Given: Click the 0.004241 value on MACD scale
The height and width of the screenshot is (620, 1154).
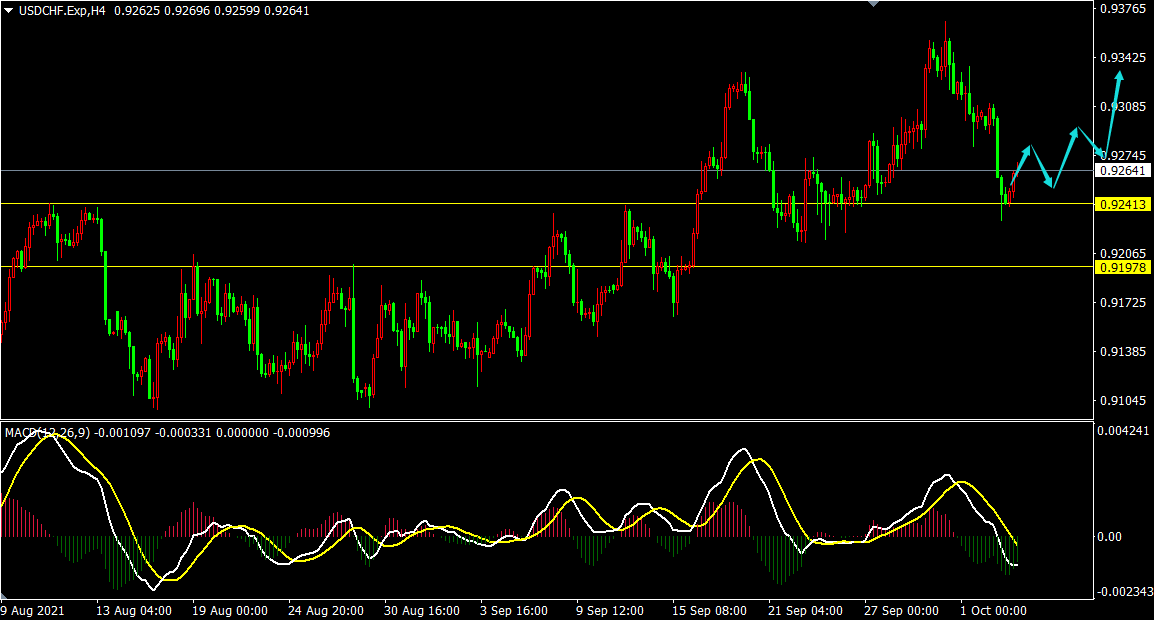Looking at the screenshot, I should pyautogui.click(x=1125, y=431).
